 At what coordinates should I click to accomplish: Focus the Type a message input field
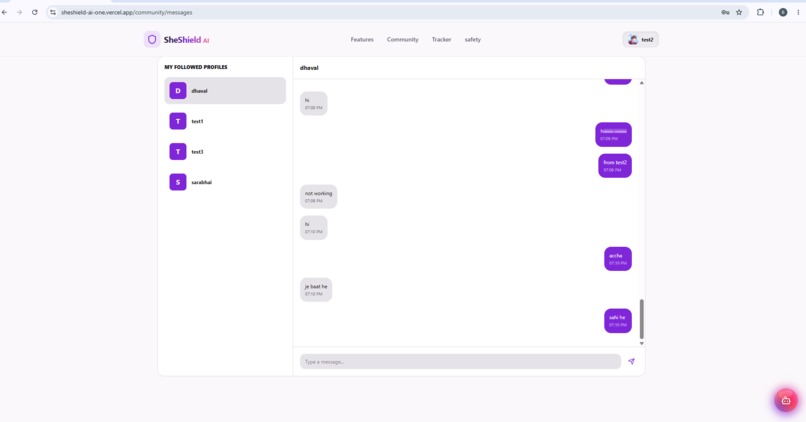tap(460, 361)
